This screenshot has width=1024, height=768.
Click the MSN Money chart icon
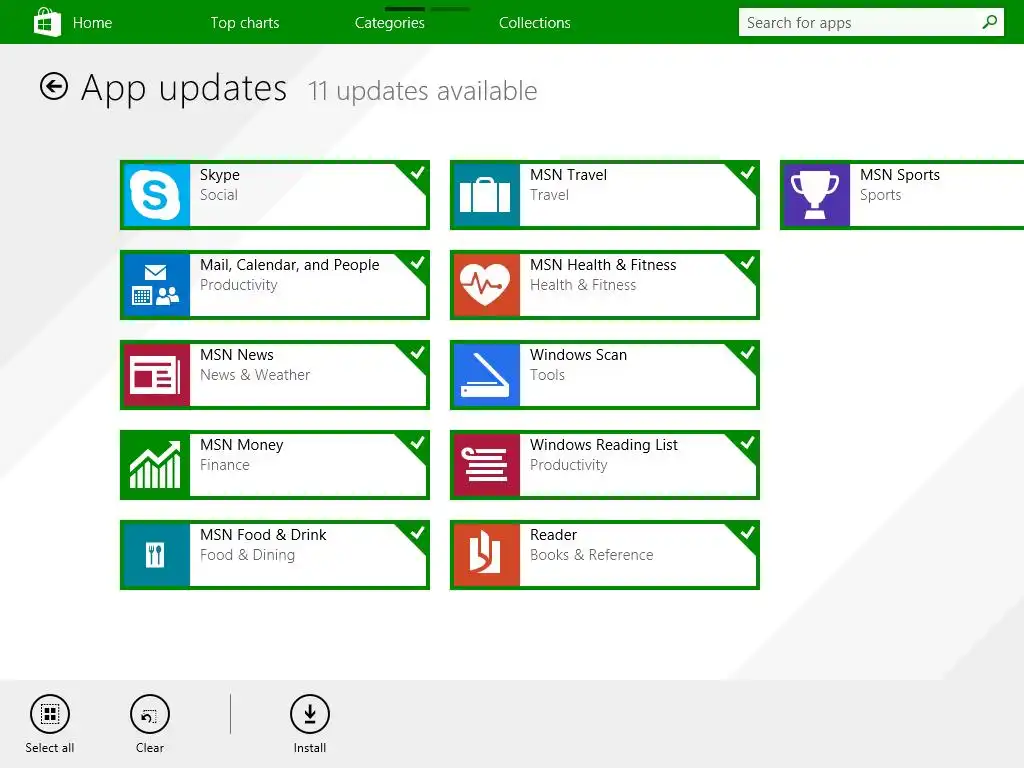[157, 465]
